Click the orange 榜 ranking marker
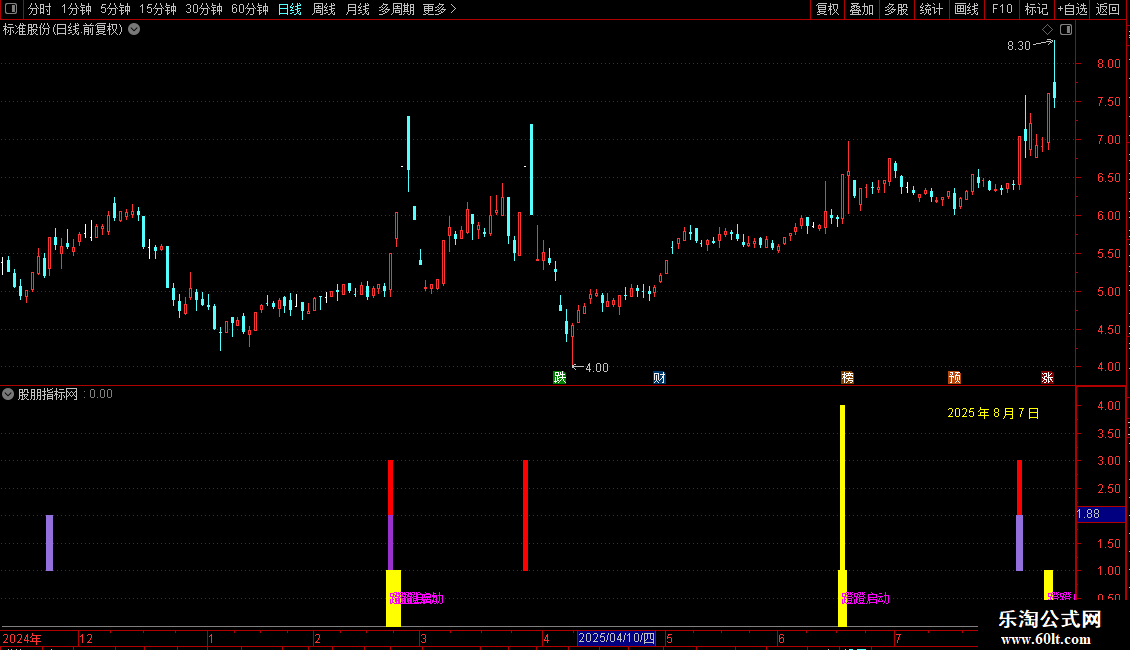Image resolution: width=1130 pixels, height=650 pixels. [x=848, y=378]
